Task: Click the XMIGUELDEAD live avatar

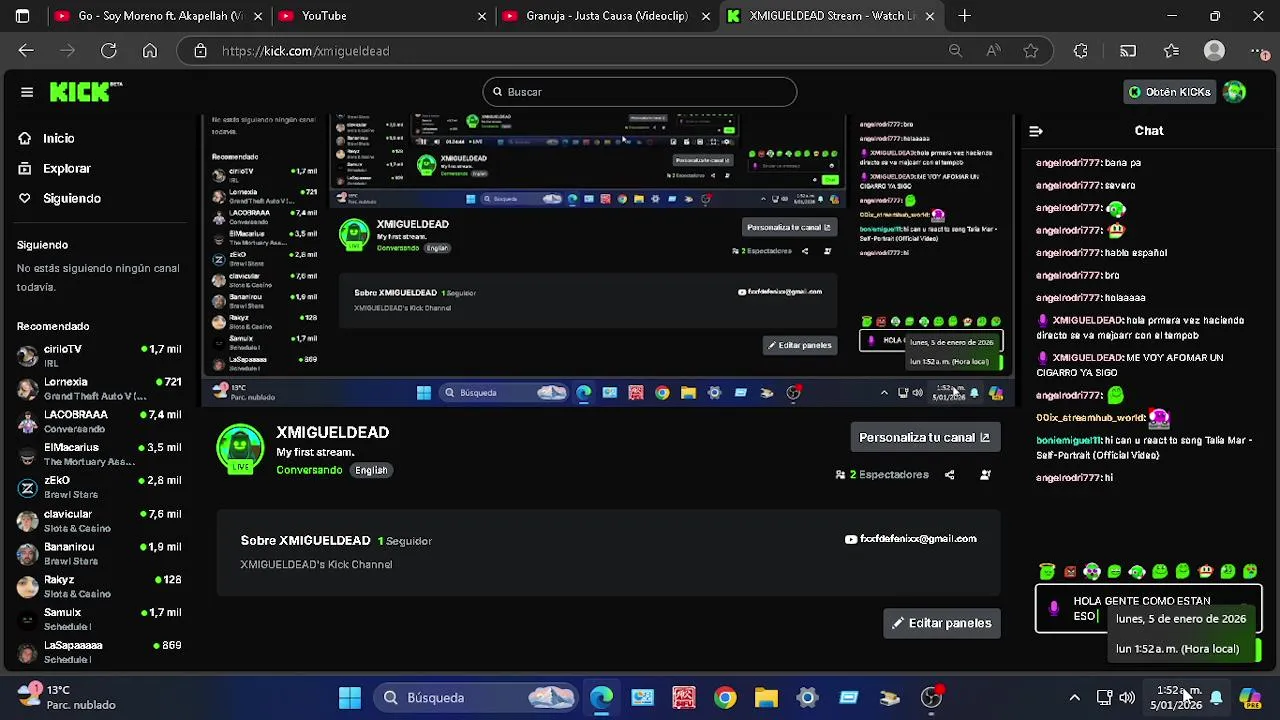Action: pyautogui.click(x=240, y=449)
